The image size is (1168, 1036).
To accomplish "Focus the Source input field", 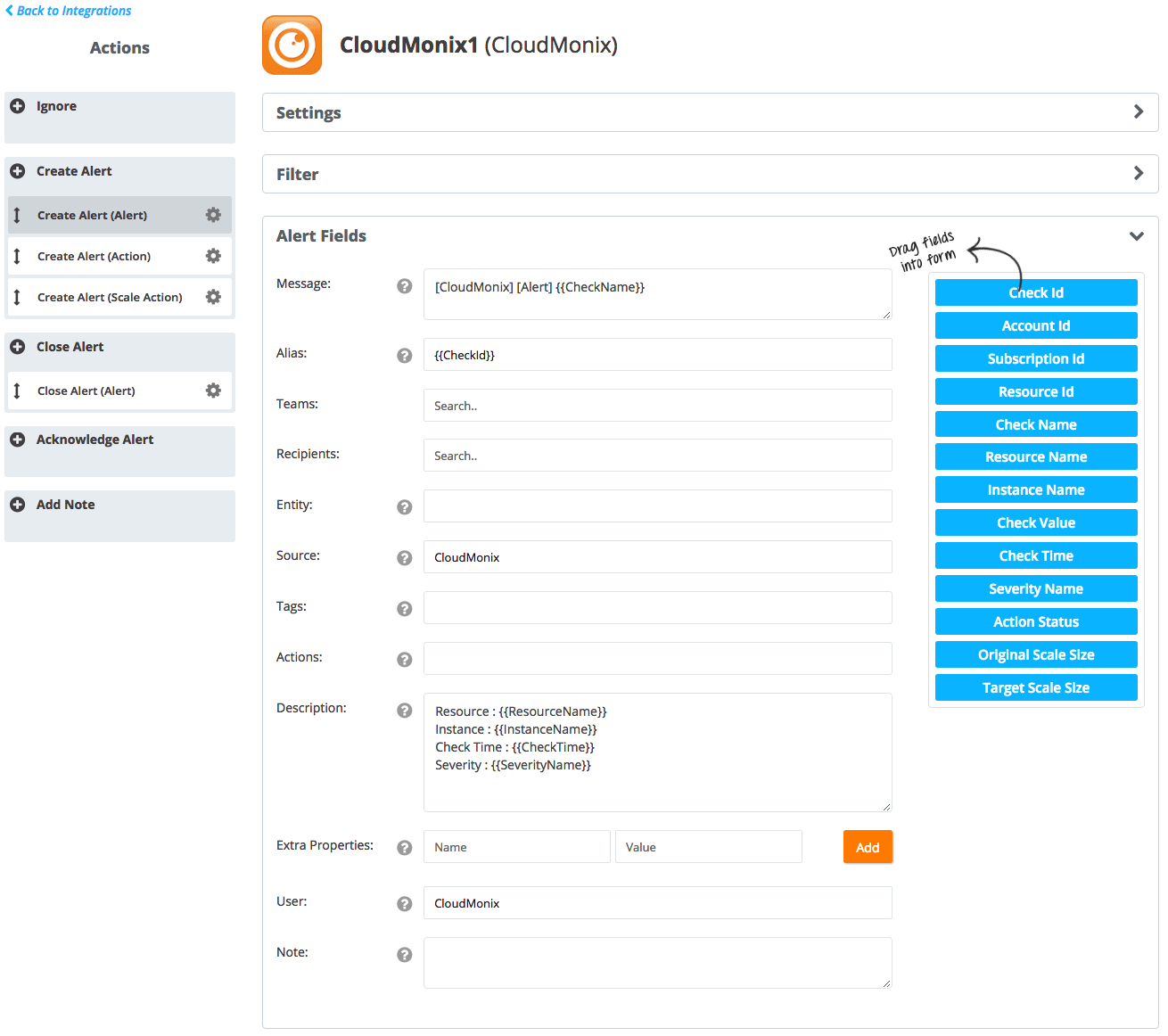I will (x=658, y=557).
